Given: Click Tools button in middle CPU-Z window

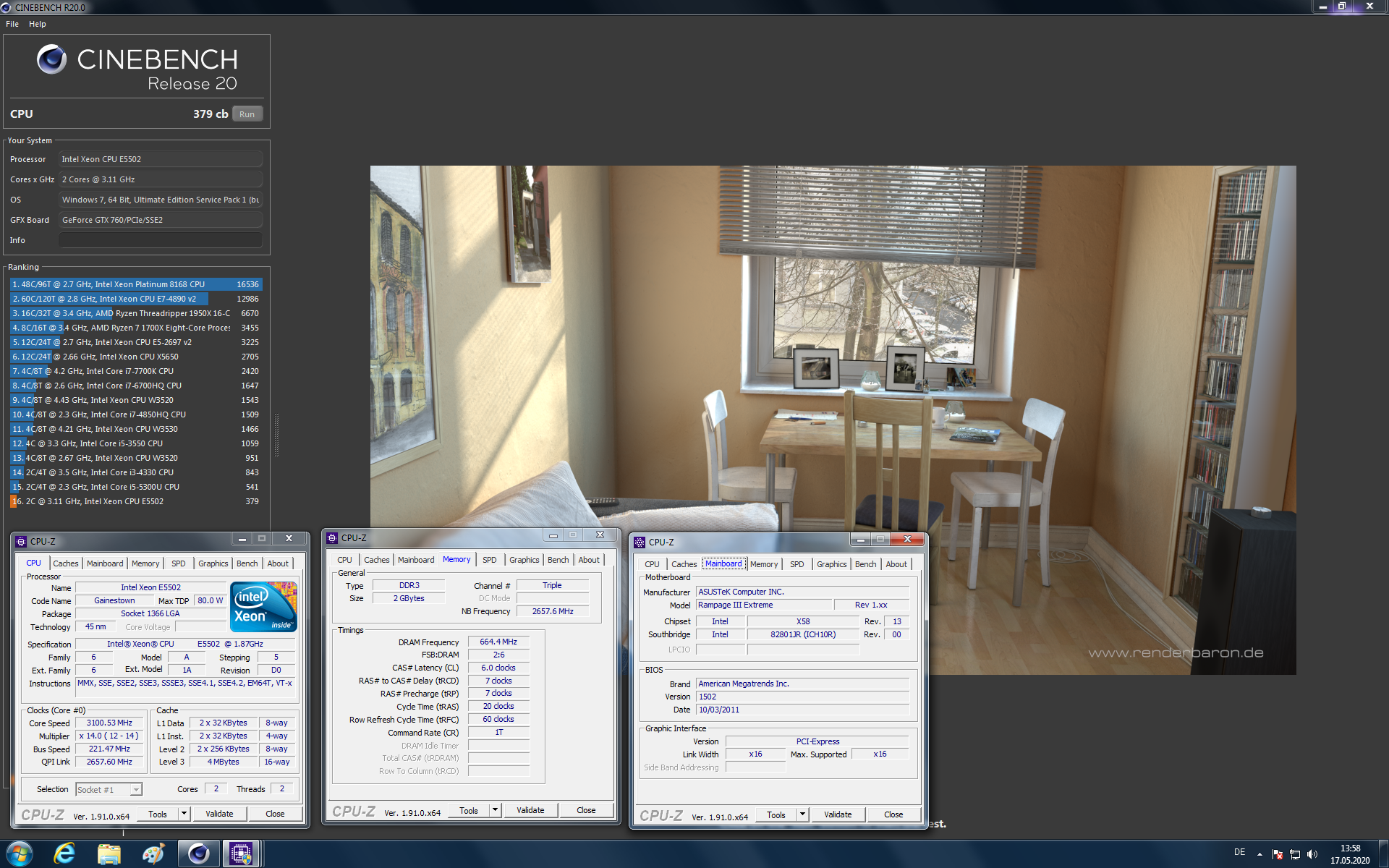Looking at the screenshot, I should click(x=469, y=810).
